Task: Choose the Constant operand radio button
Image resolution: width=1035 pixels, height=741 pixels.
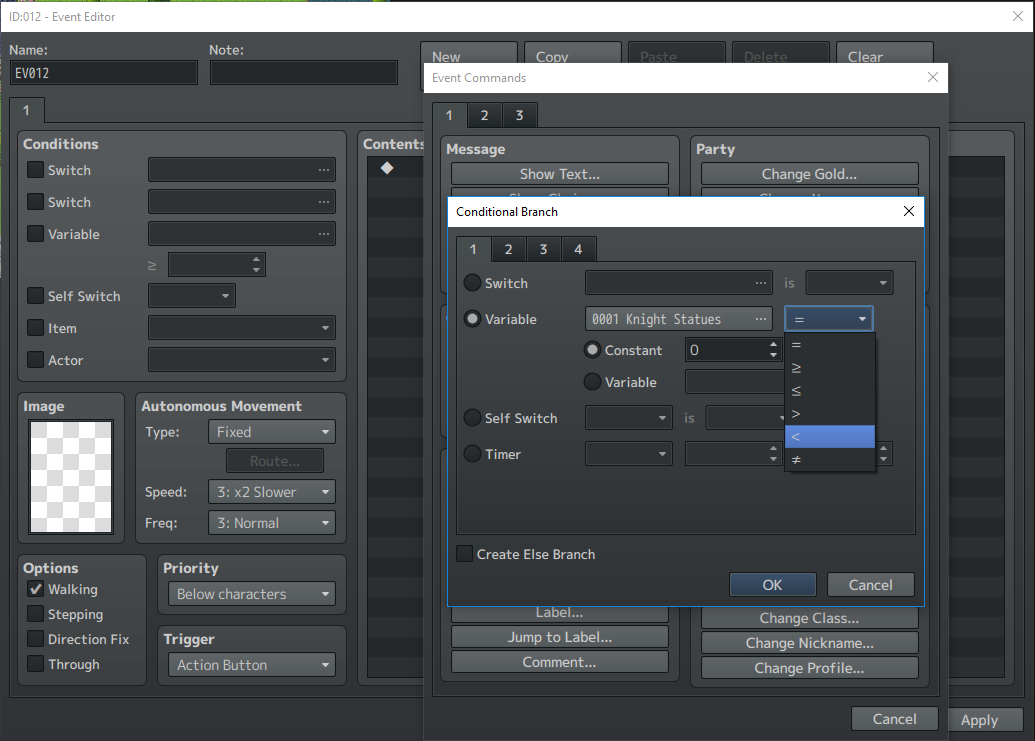Action: tap(592, 350)
